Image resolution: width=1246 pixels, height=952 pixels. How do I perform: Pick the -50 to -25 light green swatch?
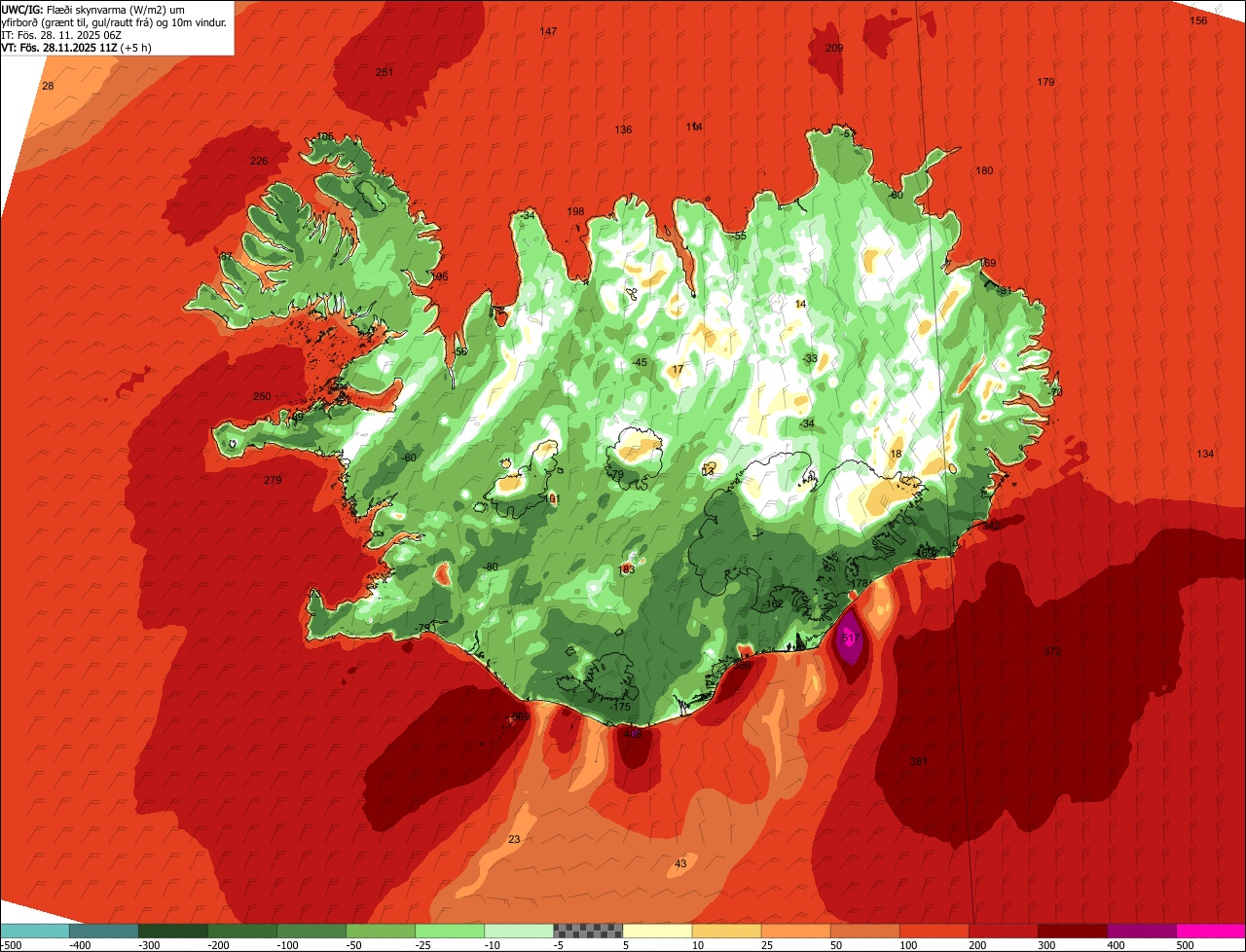pyautogui.click(x=381, y=931)
